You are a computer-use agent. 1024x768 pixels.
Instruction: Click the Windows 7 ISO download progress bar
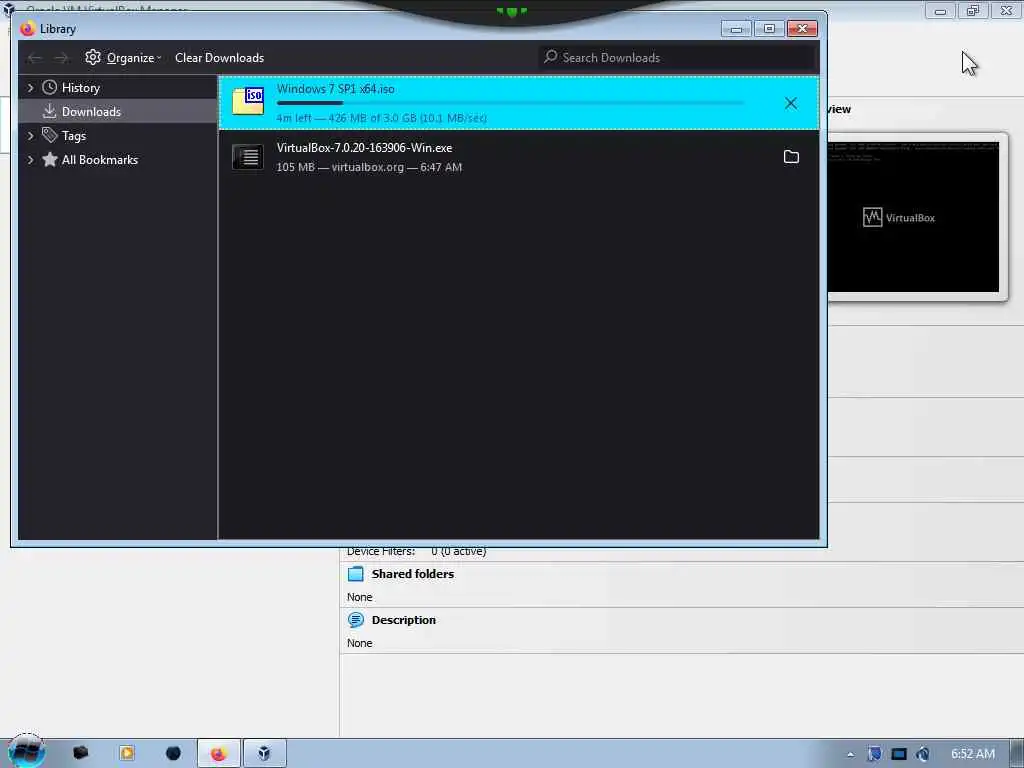click(510, 103)
